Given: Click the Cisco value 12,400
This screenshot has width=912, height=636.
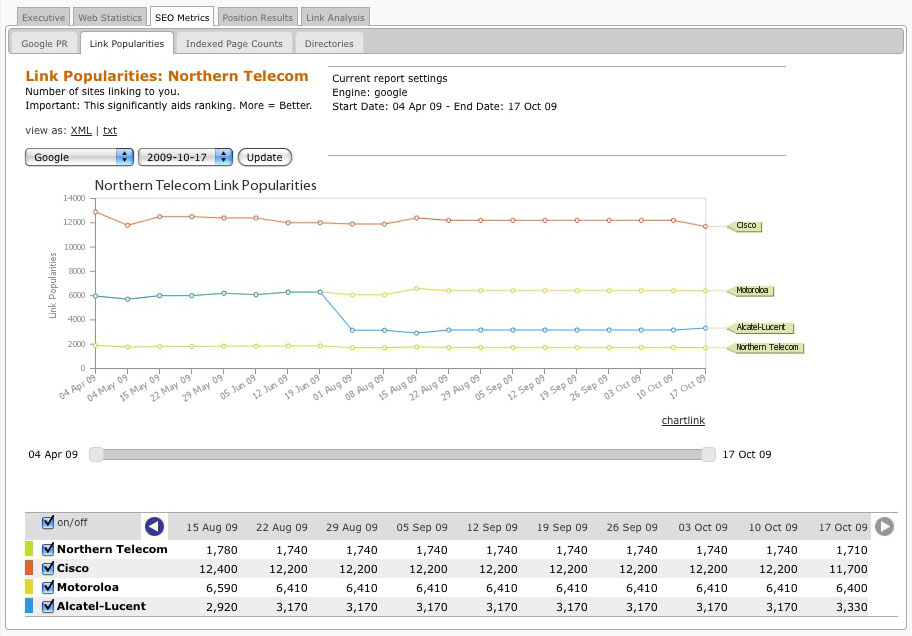Looking at the screenshot, I should point(218,569).
